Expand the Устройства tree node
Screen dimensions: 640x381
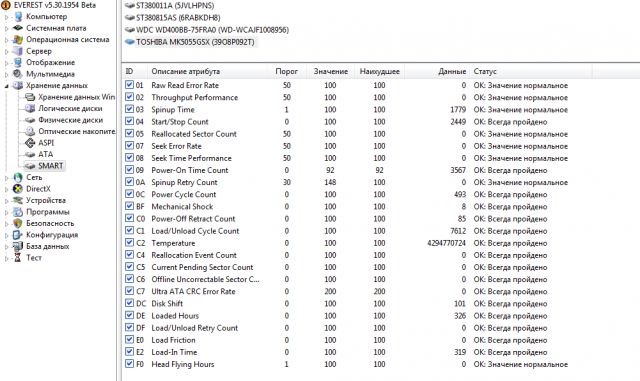coord(6,201)
